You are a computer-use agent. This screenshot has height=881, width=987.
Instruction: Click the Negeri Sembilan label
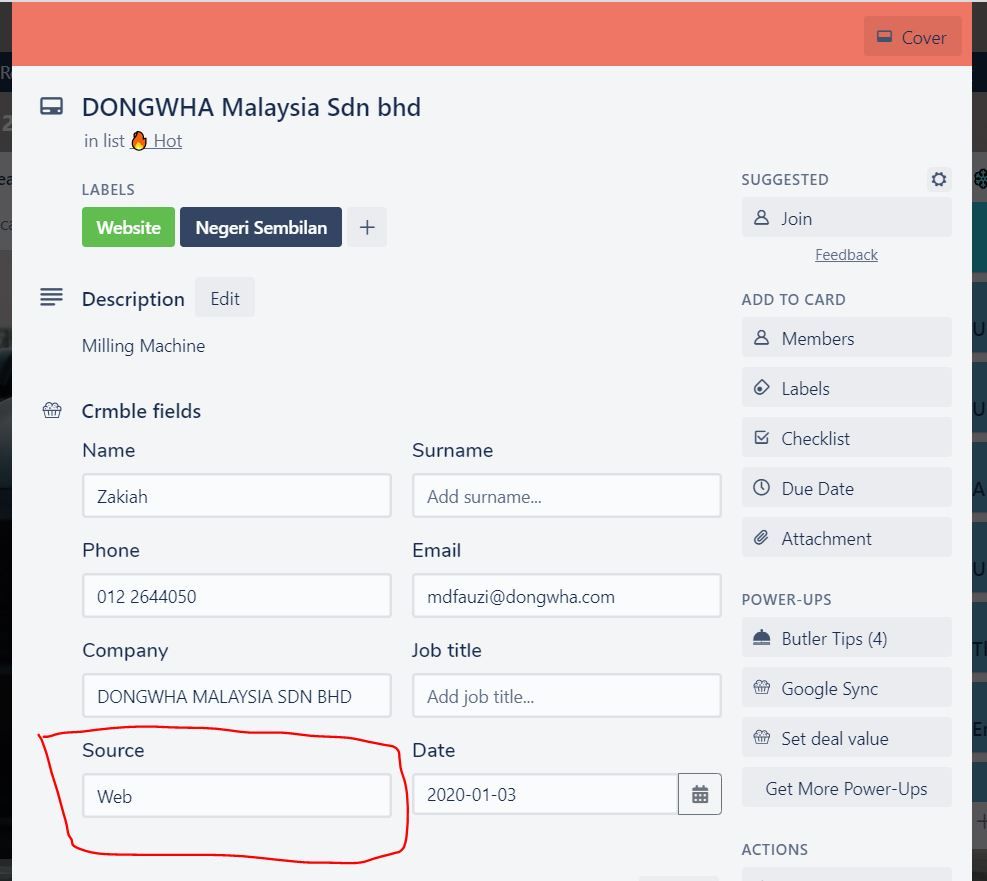261,227
